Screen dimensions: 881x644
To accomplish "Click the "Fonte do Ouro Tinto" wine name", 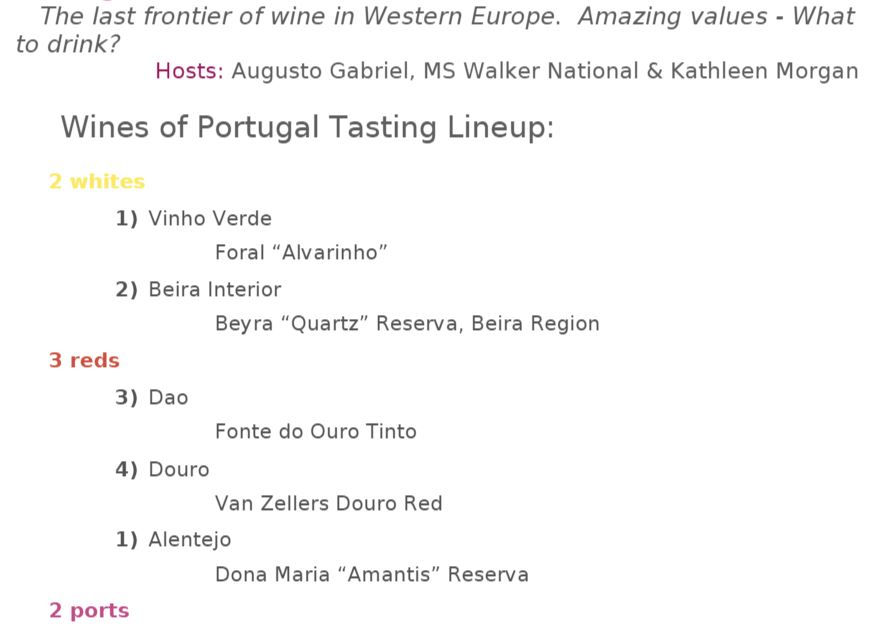I will [x=315, y=432].
